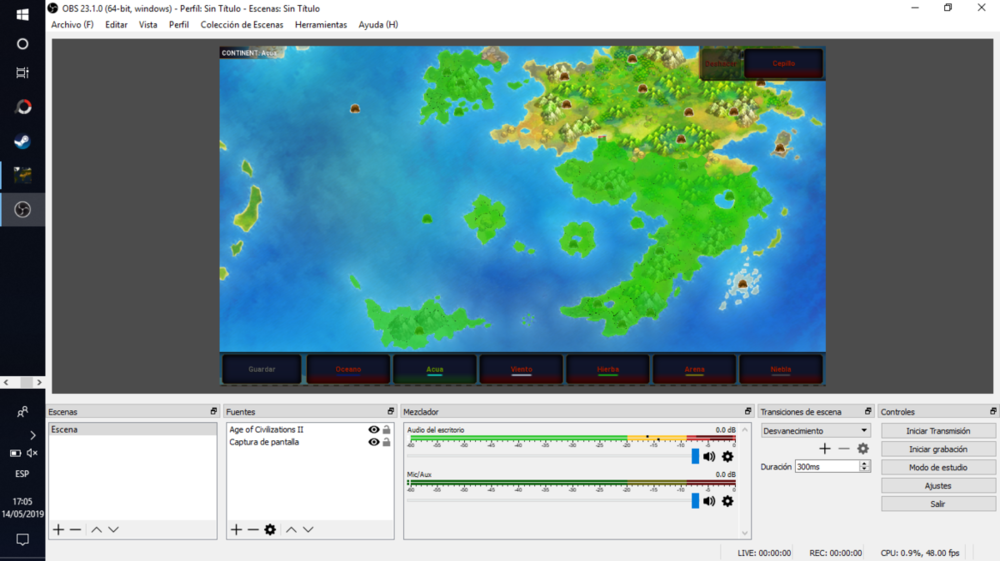The width and height of the screenshot is (1000, 561).
Task: Select Escena in scenes list
Action: click(133, 430)
